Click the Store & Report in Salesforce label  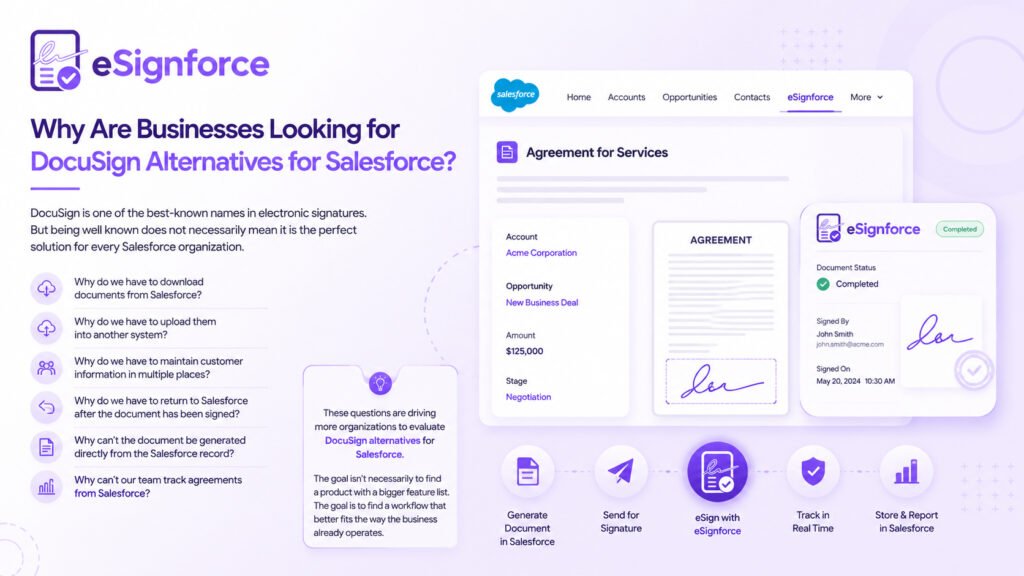906,522
